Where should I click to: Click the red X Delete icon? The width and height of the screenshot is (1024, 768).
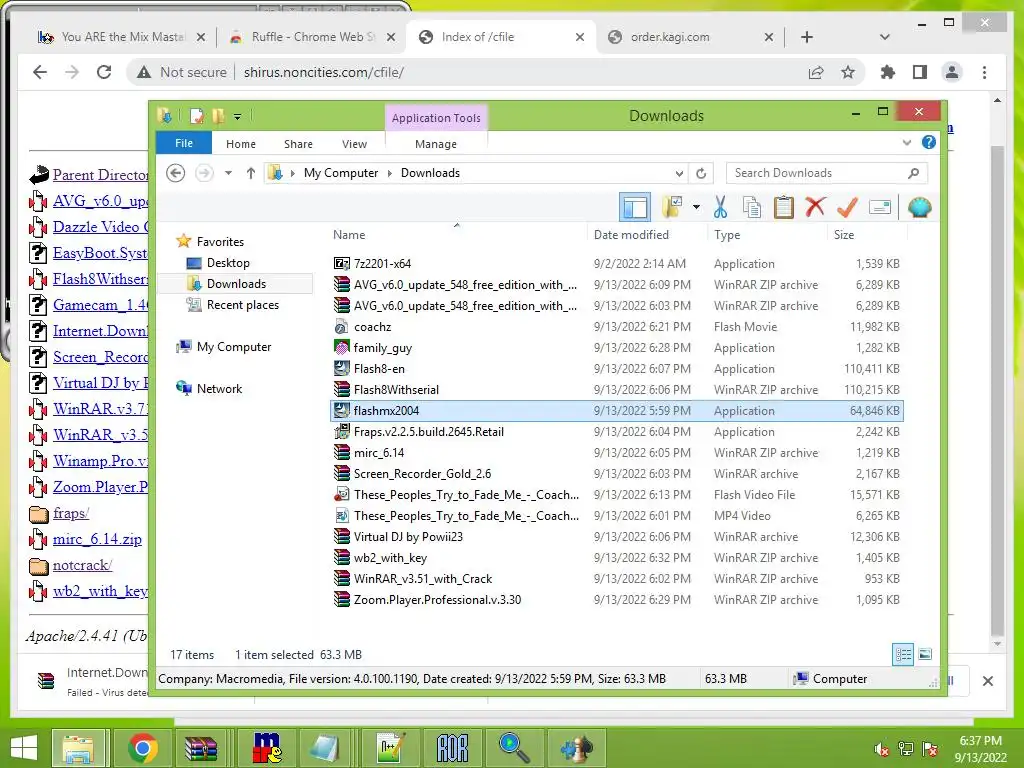(815, 207)
